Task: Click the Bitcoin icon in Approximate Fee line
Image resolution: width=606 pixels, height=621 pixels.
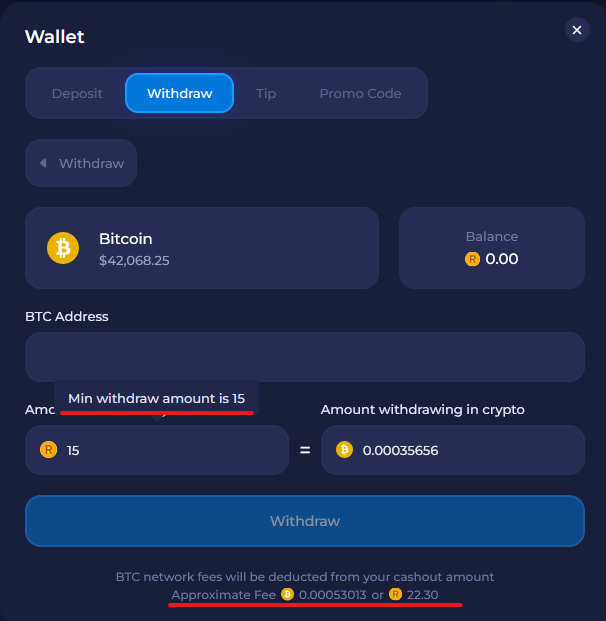Action: point(288,594)
